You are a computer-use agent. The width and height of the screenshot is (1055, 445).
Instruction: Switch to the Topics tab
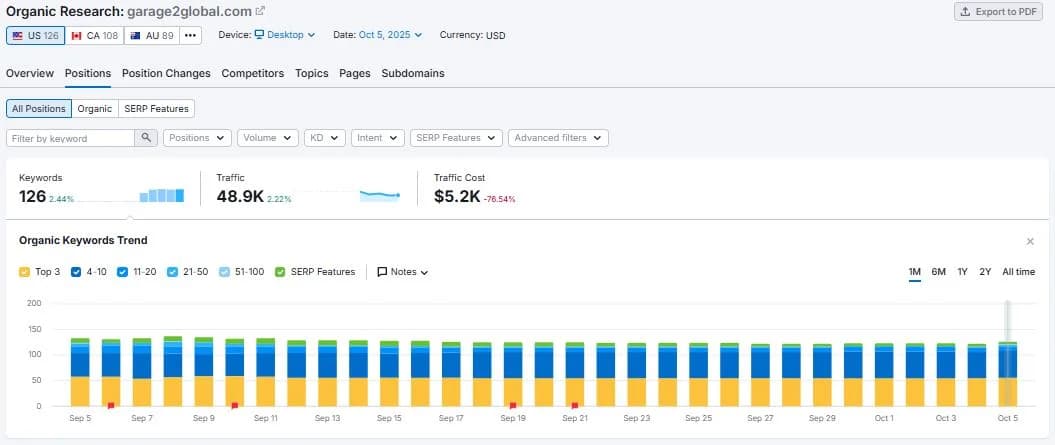312,73
